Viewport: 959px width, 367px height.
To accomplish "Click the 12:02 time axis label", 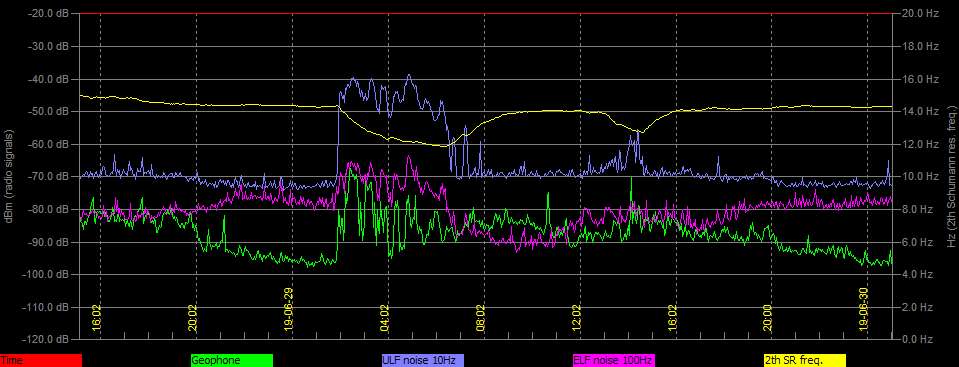I will tap(576, 318).
